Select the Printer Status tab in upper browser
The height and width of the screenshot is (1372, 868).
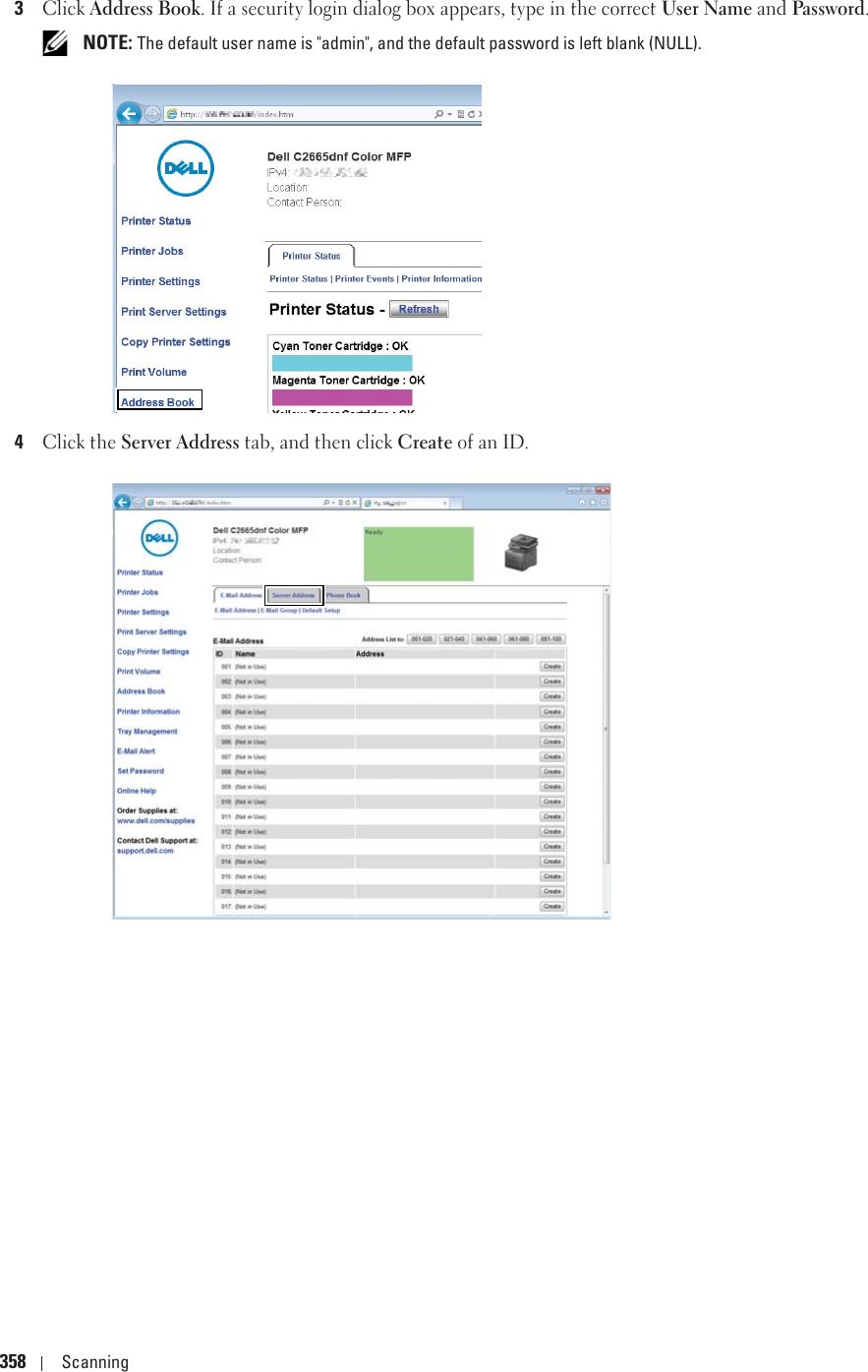pyautogui.click(x=312, y=256)
